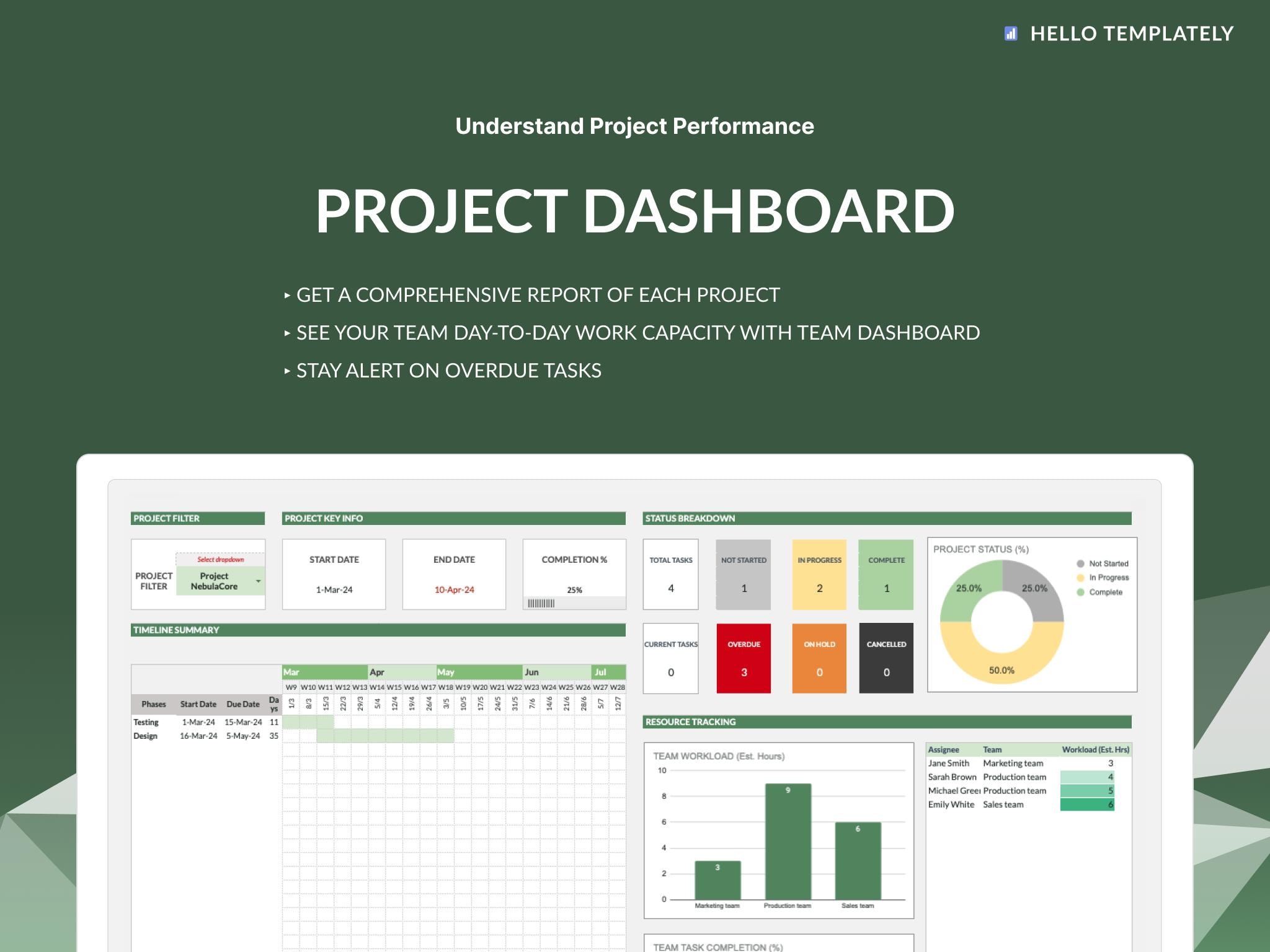
Task: Click the HELLO TEMPLATELY bar-chart logo icon
Action: coord(1012,34)
